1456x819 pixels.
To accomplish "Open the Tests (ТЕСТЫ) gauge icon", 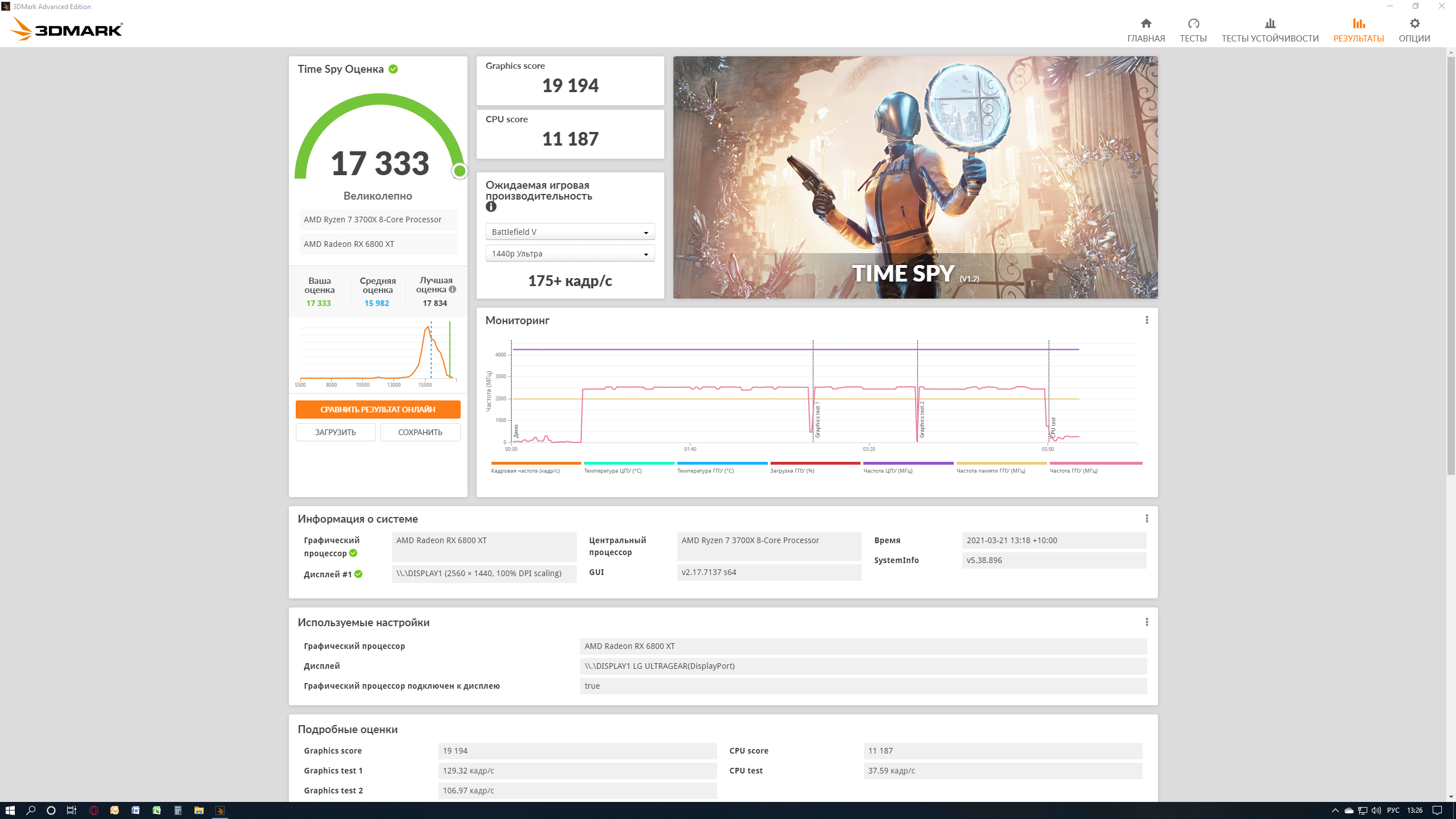I will (x=1193, y=24).
